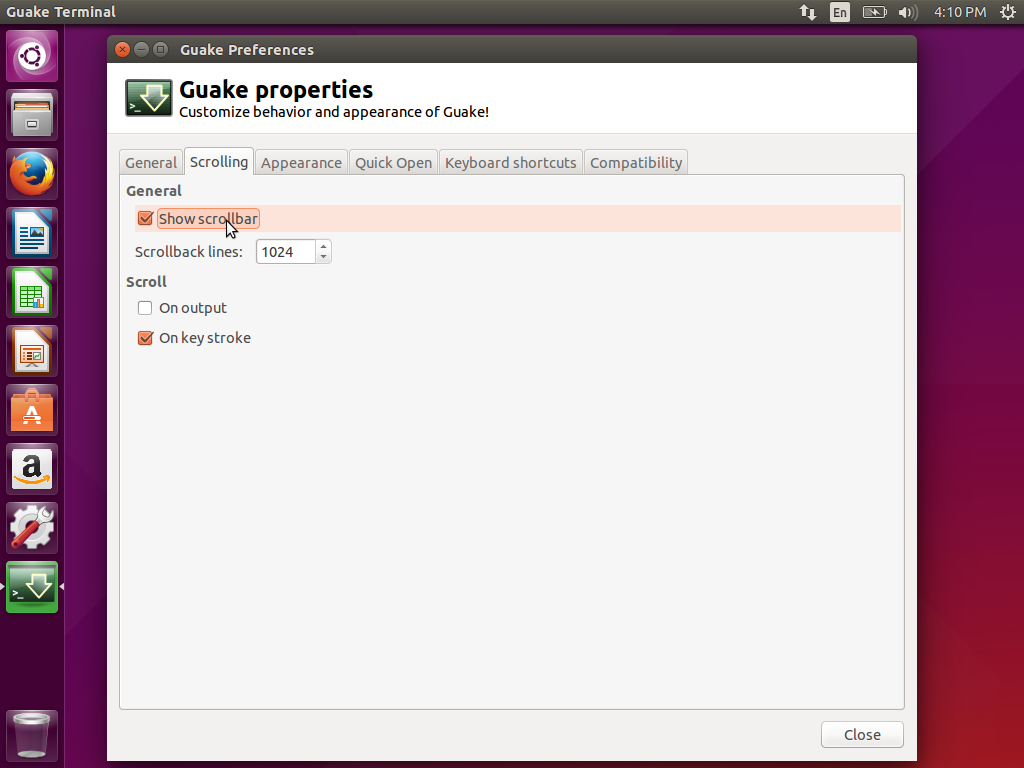Disable scrolling On key stroke
The width and height of the screenshot is (1024, 768).
(x=145, y=338)
